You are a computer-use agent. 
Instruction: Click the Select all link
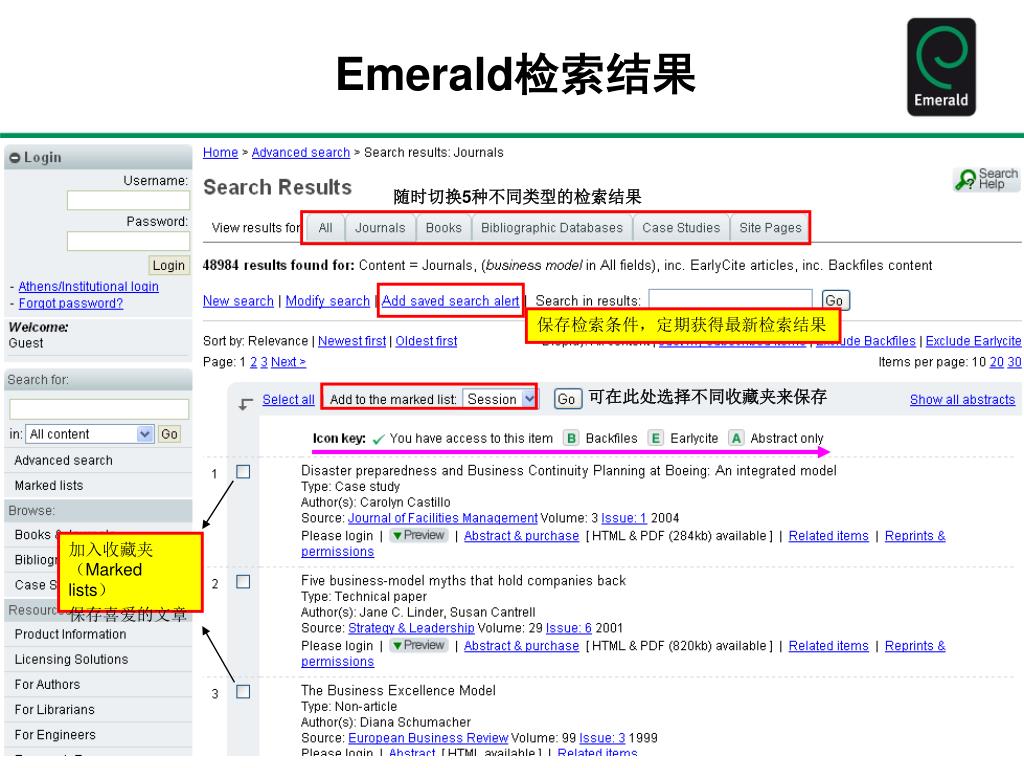(288, 400)
